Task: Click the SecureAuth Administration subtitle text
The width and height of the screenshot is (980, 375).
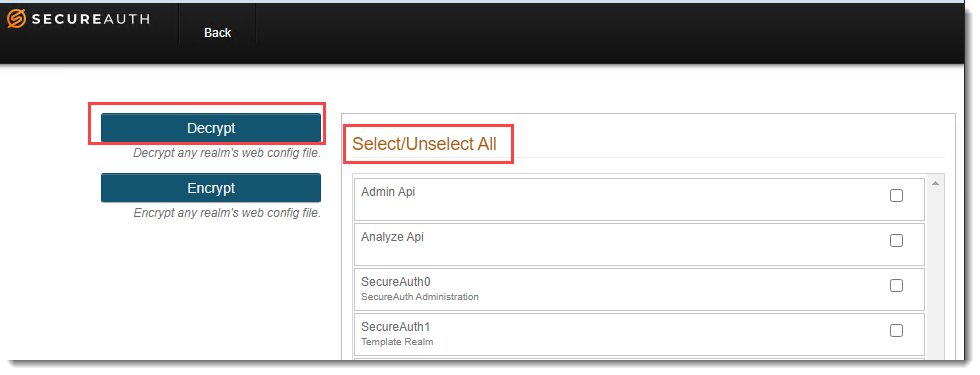Action: [420, 297]
